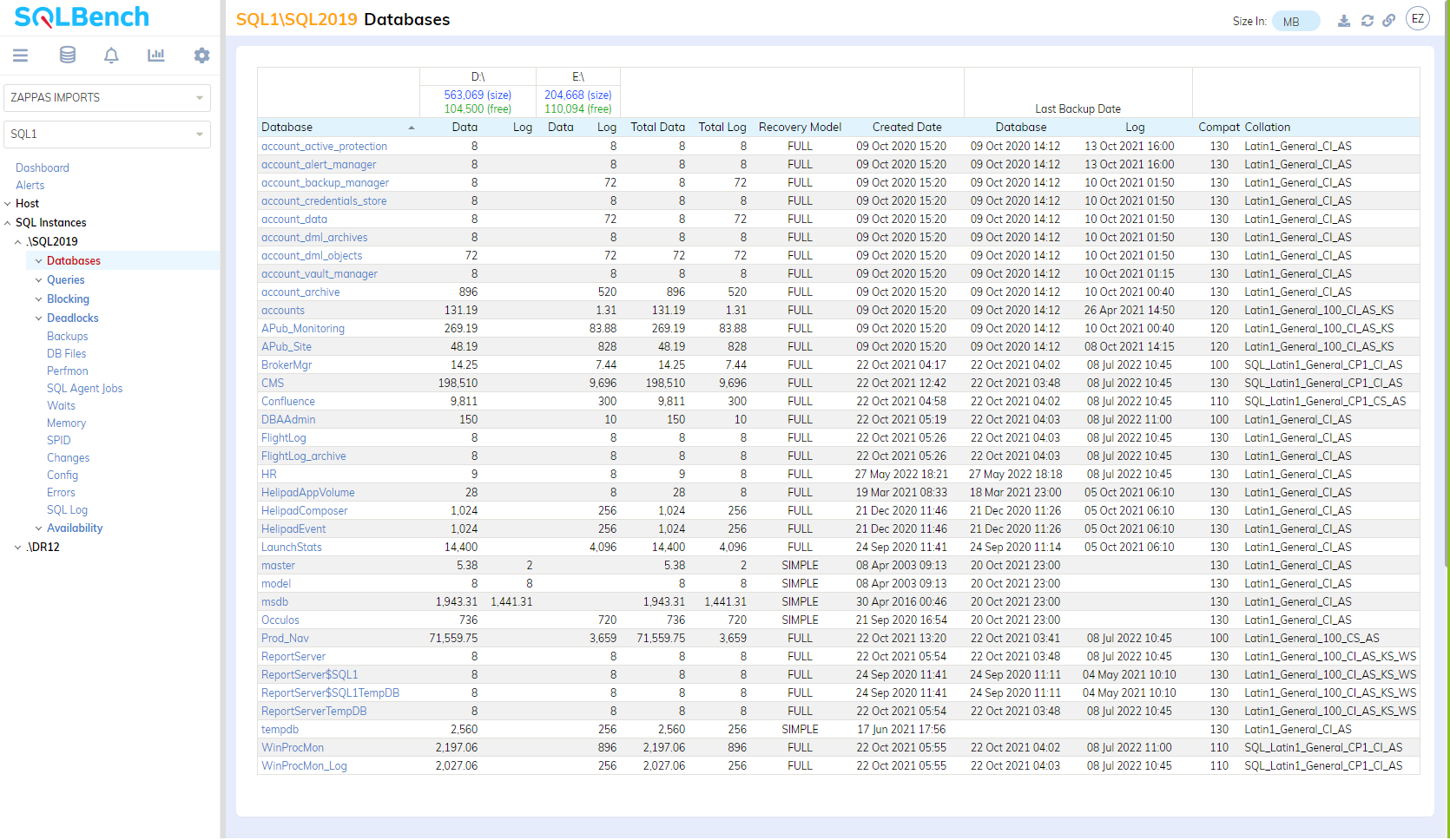Open the APub_Monitoring database link
Viewport: 1450px width, 840px height.
(x=303, y=328)
